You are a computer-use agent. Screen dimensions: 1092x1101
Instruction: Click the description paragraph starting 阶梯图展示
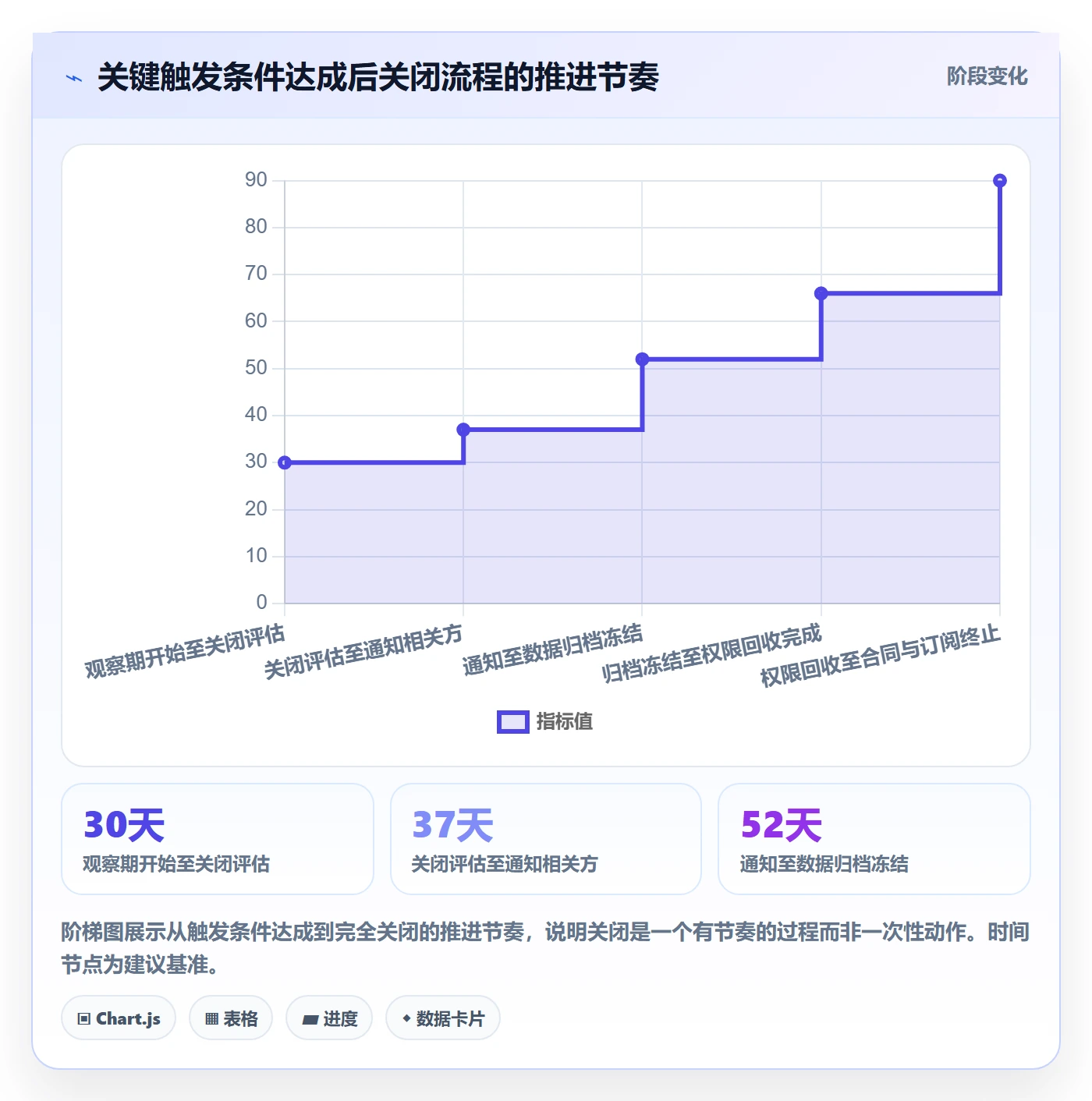(545, 948)
